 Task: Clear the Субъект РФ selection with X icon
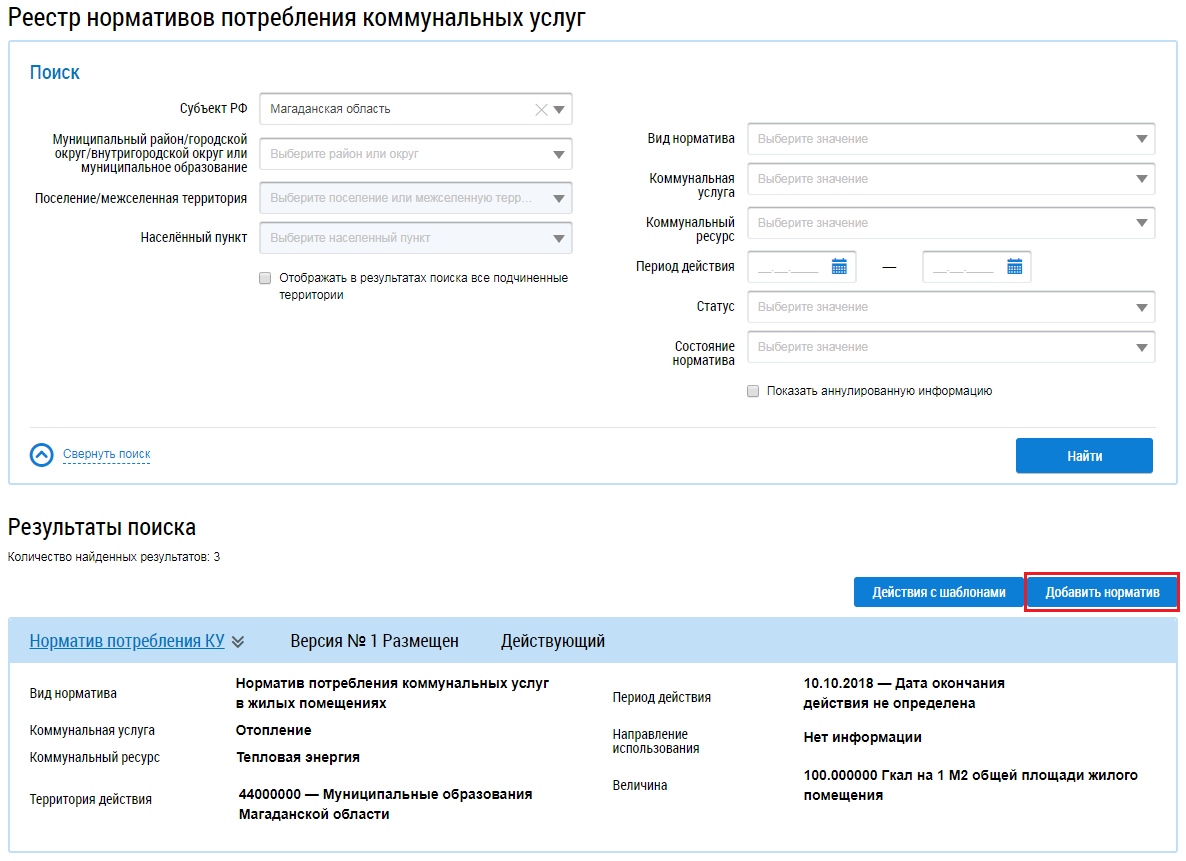(x=541, y=110)
